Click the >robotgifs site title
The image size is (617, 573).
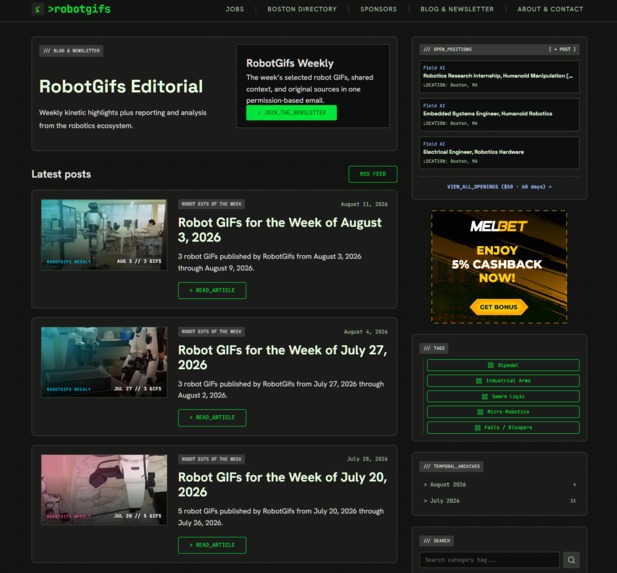point(79,9)
